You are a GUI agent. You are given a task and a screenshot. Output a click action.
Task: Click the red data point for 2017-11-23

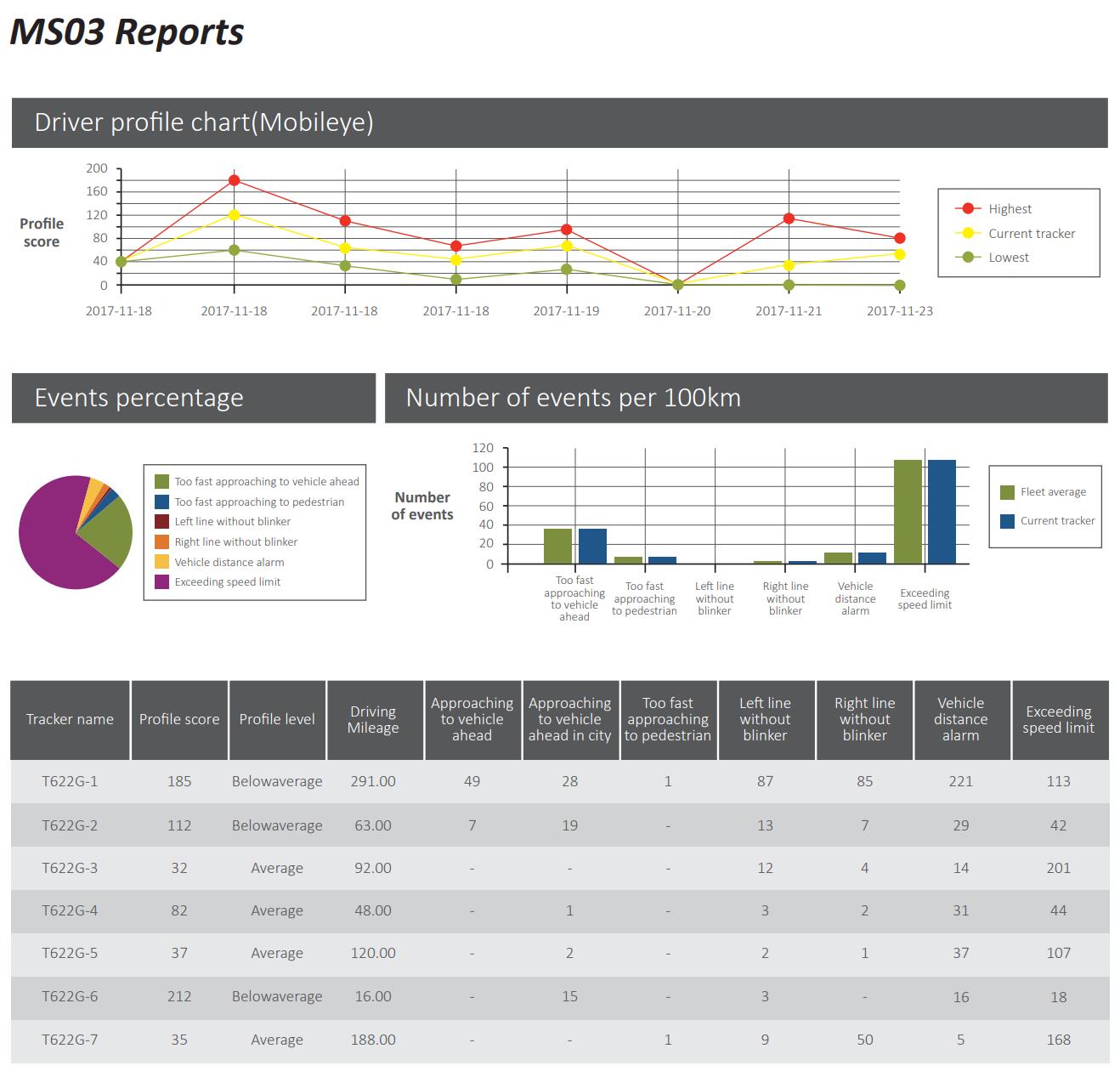click(900, 238)
